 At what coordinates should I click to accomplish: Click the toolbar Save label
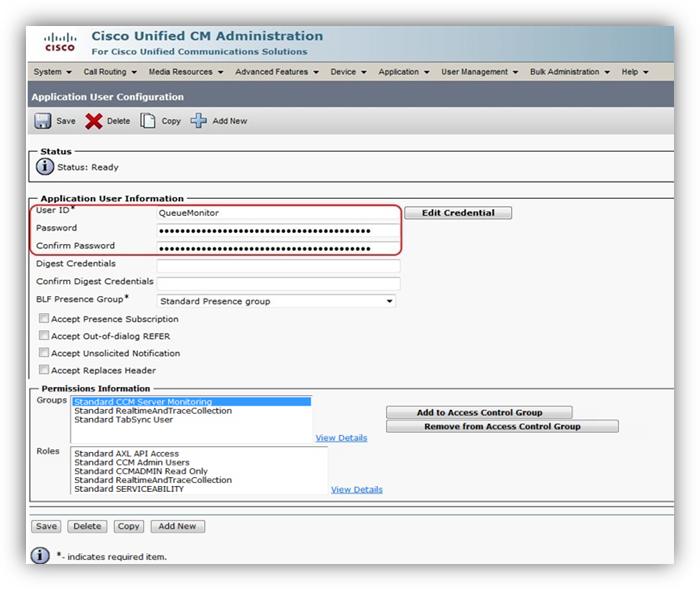pos(66,121)
